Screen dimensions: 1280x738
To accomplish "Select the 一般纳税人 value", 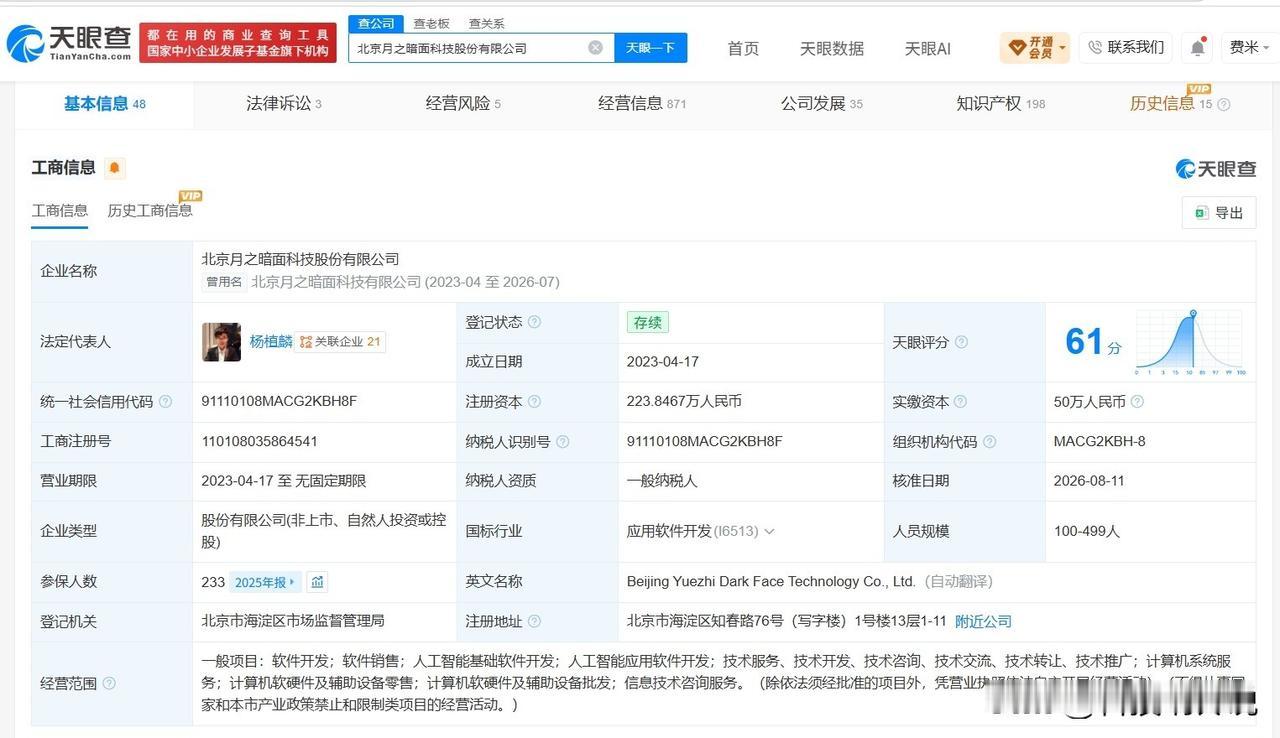I will [x=662, y=481].
